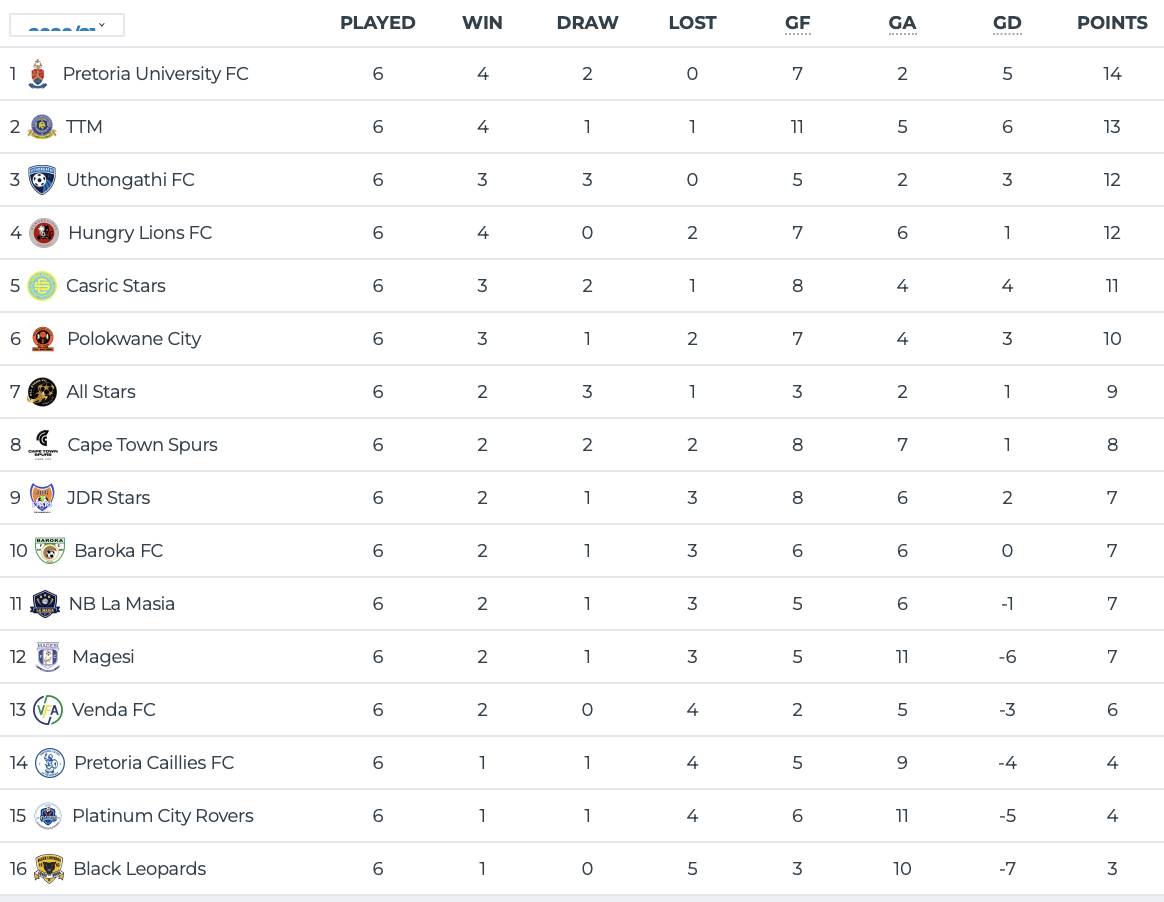Click the Black Leopards logo
This screenshot has width=1164, height=902.
coord(49,869)
